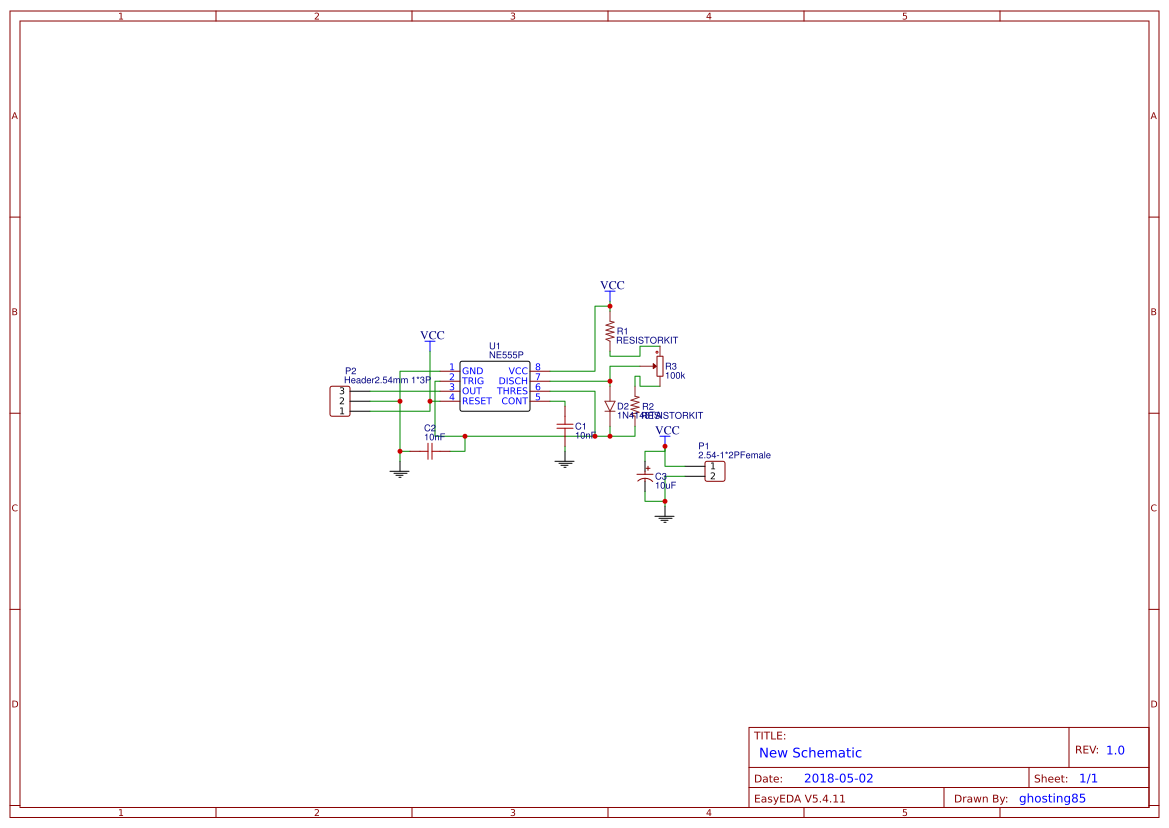Image resolution: width=1169 pixels, height=828 pixels.
Task: Select capacitor C2 10nF symbol
Action: [x=429, y=451]
